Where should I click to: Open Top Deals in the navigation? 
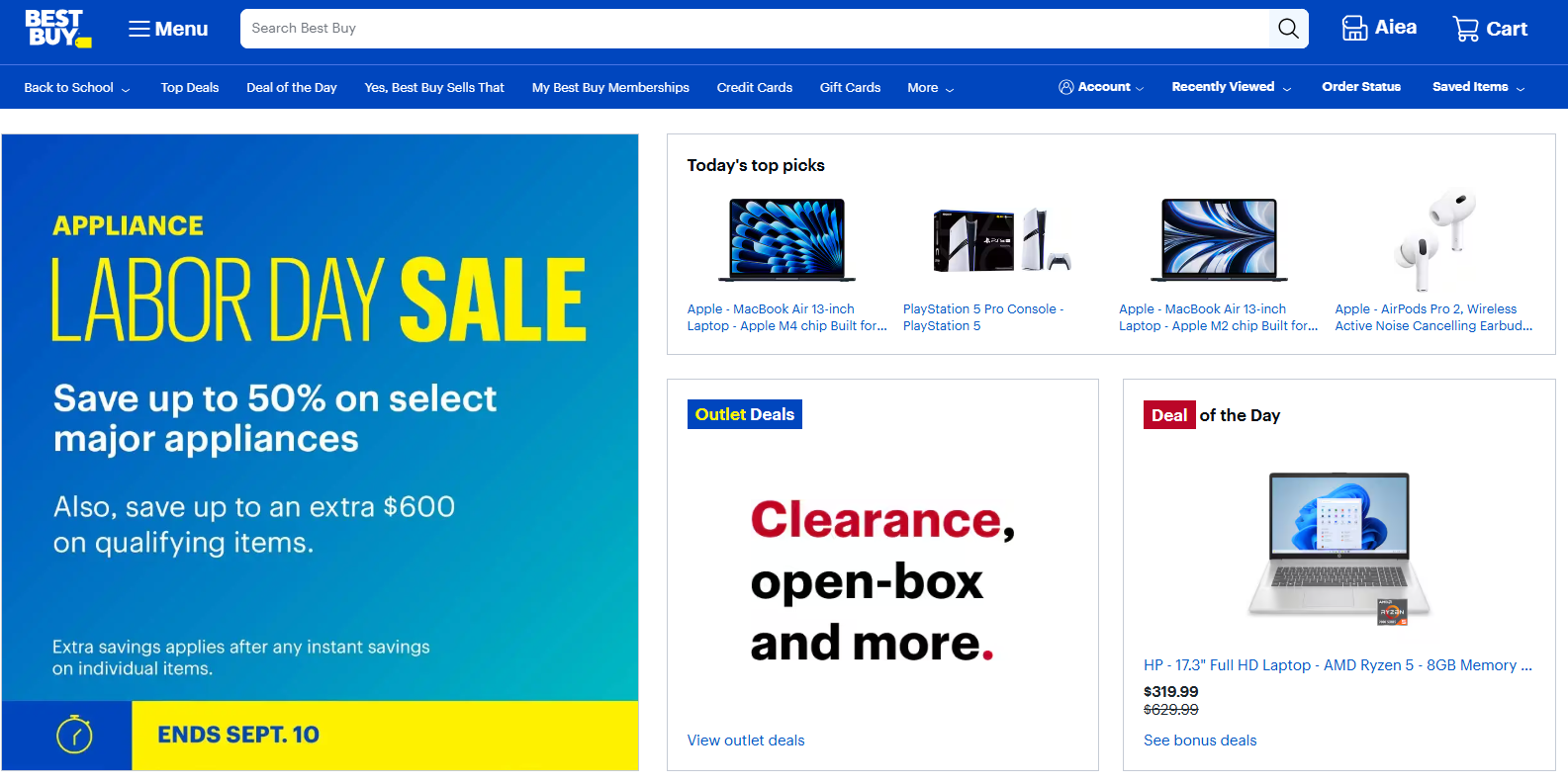tap(190, 87)
